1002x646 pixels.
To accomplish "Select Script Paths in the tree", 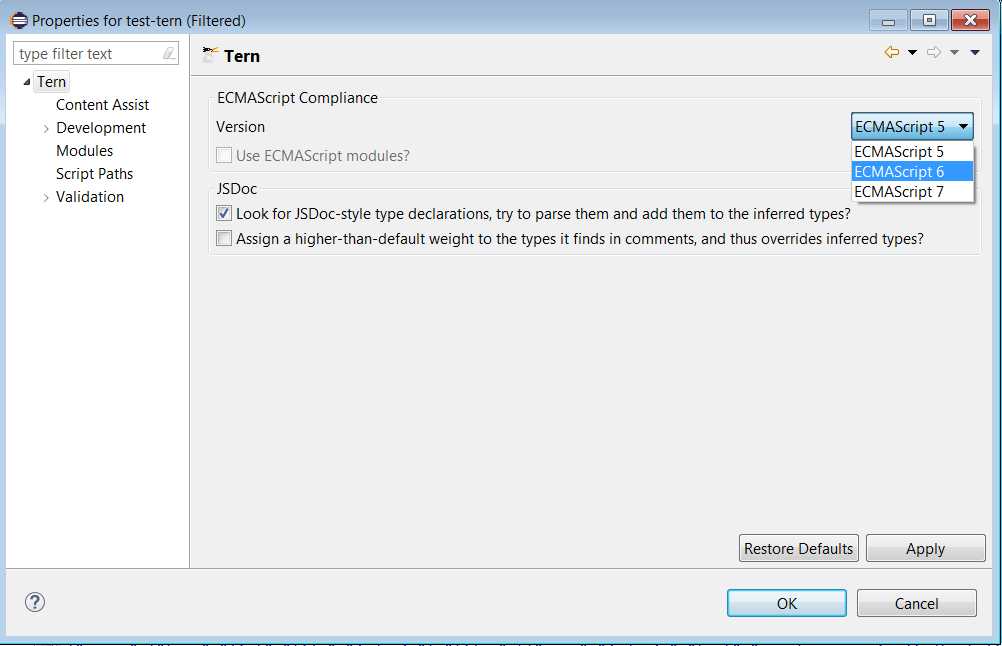I will pos(94,174).
